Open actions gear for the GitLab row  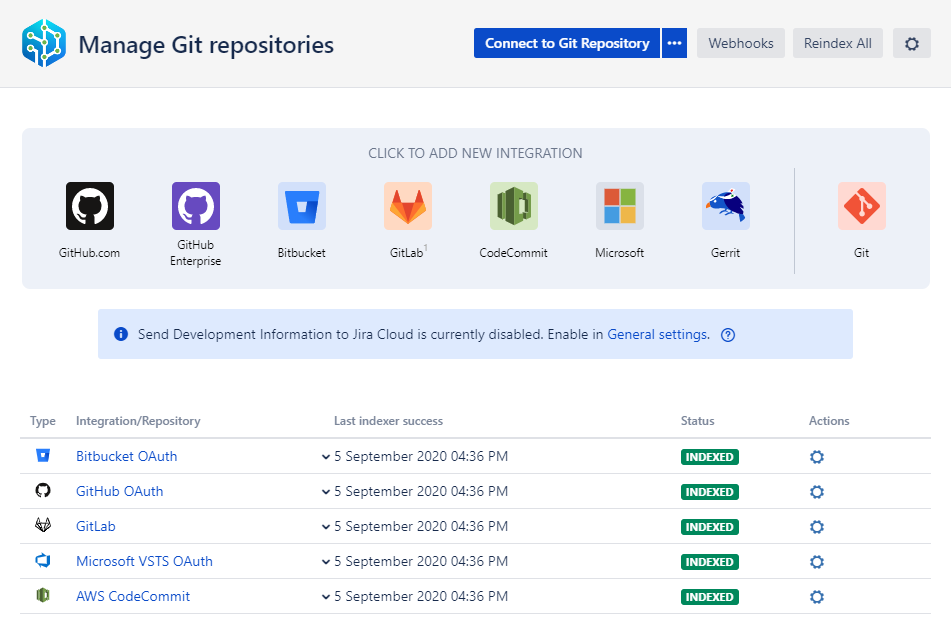(x=817, y=527)
